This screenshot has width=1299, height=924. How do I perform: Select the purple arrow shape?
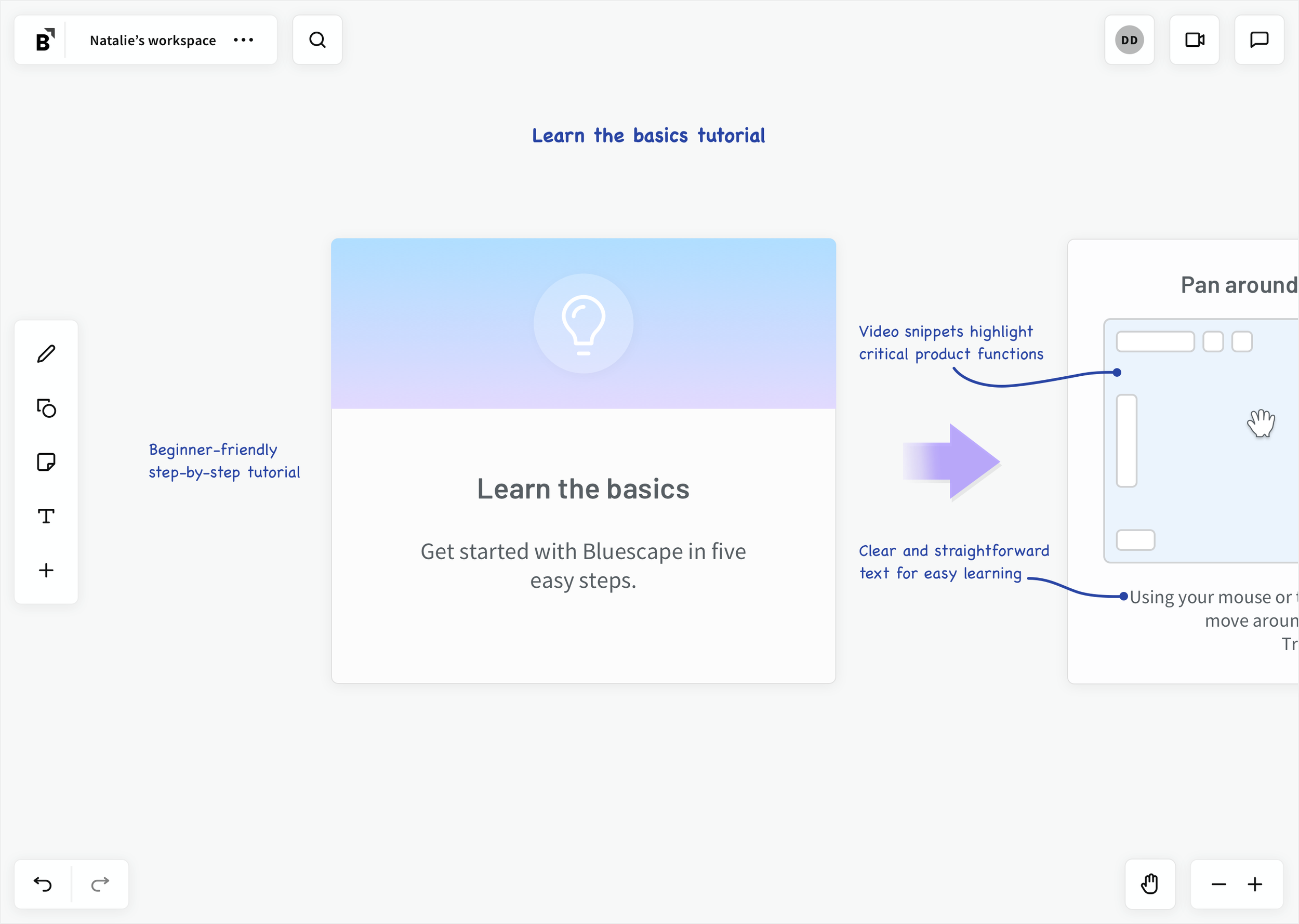pos(951,461)
